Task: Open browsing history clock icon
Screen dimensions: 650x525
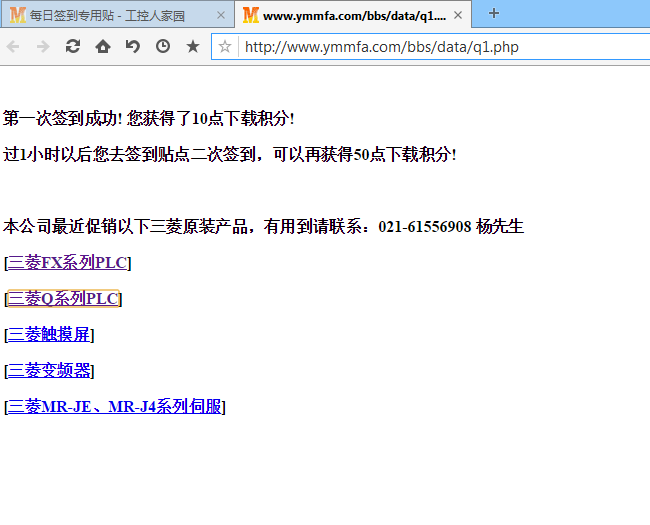Action: coord(163,46)
